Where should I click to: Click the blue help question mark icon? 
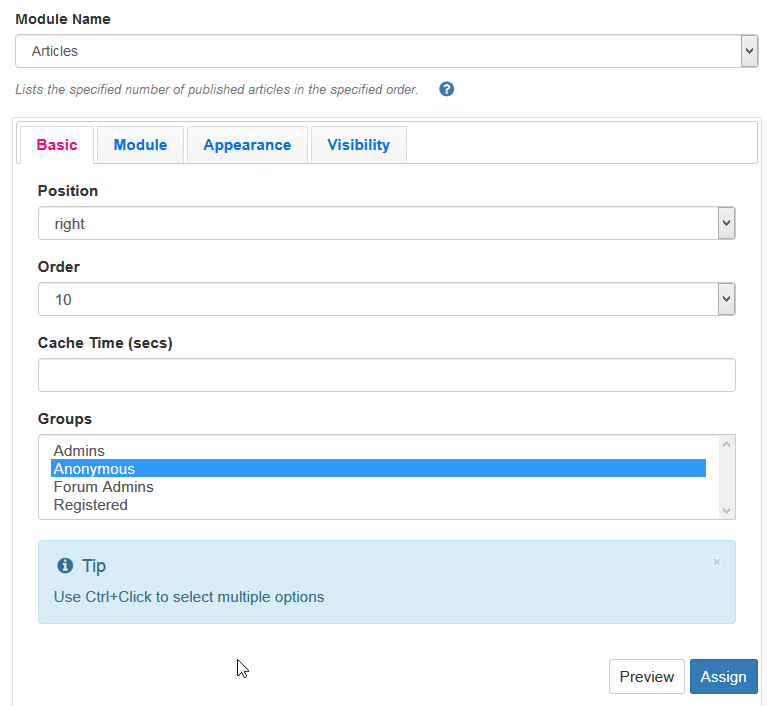(x=447, y=89)
